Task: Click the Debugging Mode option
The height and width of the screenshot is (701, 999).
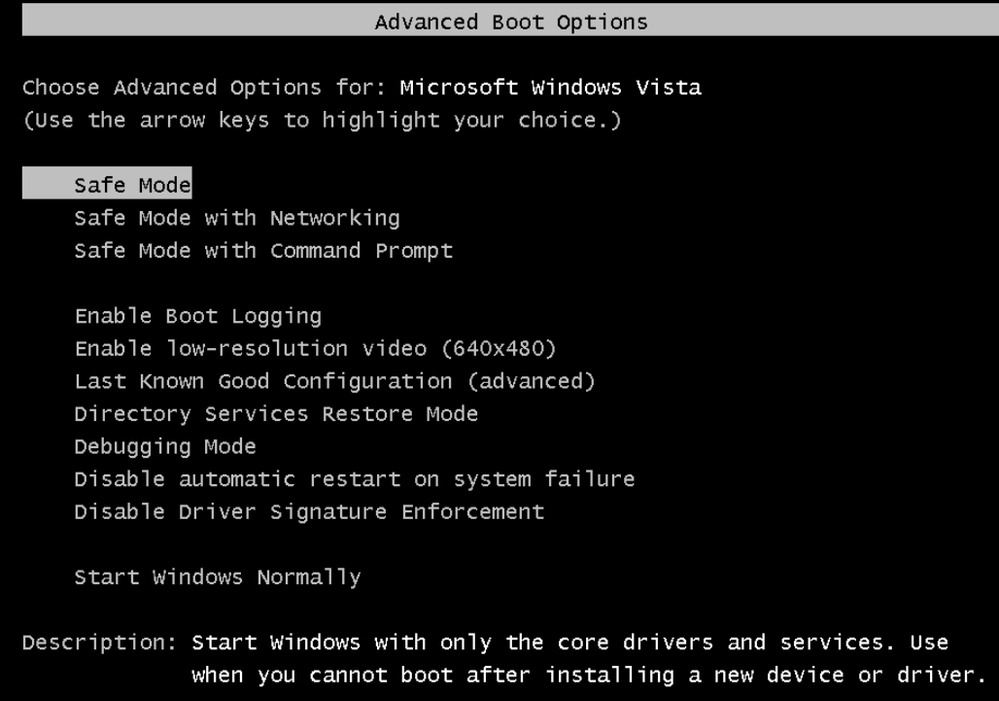Action: [x=165, y=447]
